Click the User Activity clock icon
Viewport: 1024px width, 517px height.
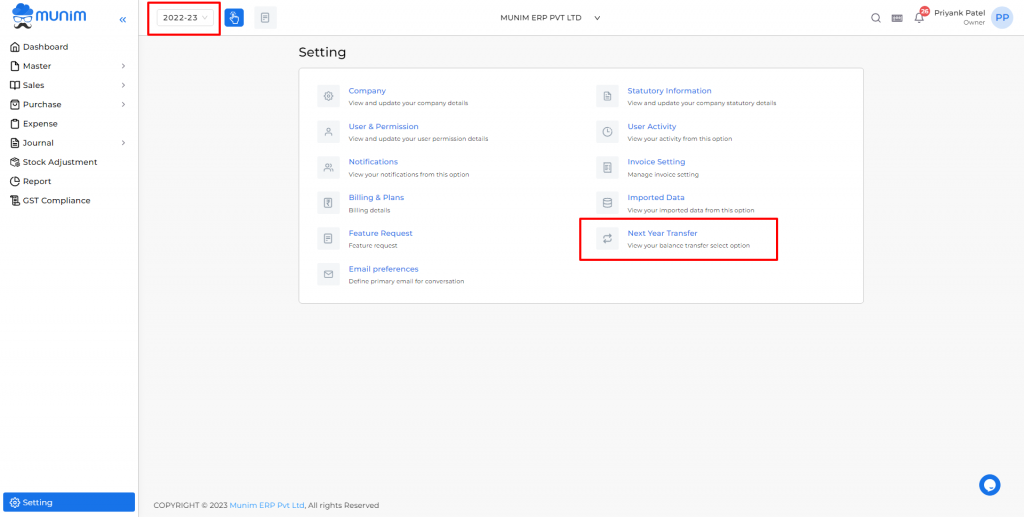[x=607, y=132]
